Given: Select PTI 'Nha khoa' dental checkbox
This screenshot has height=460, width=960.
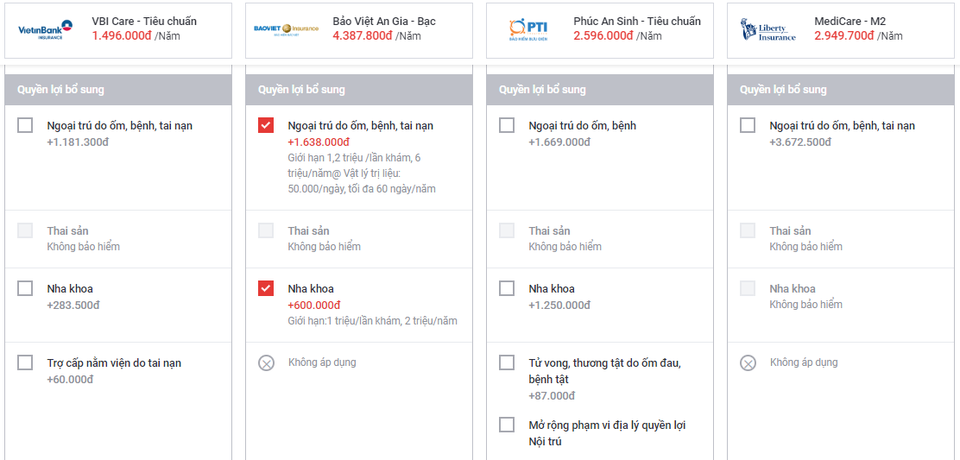Looking at the screenshot, I should 507,289.
